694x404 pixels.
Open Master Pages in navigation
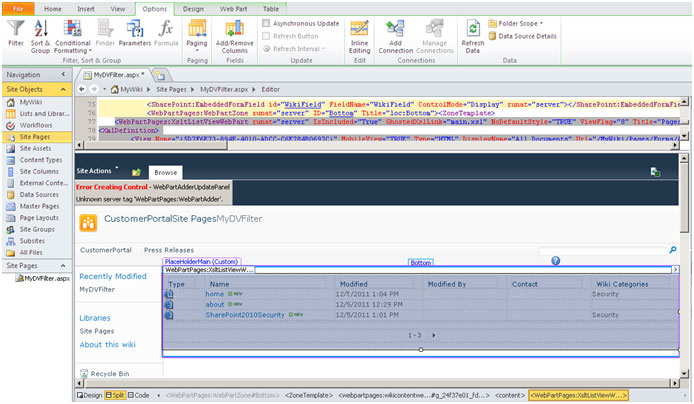tap(34, 206)
